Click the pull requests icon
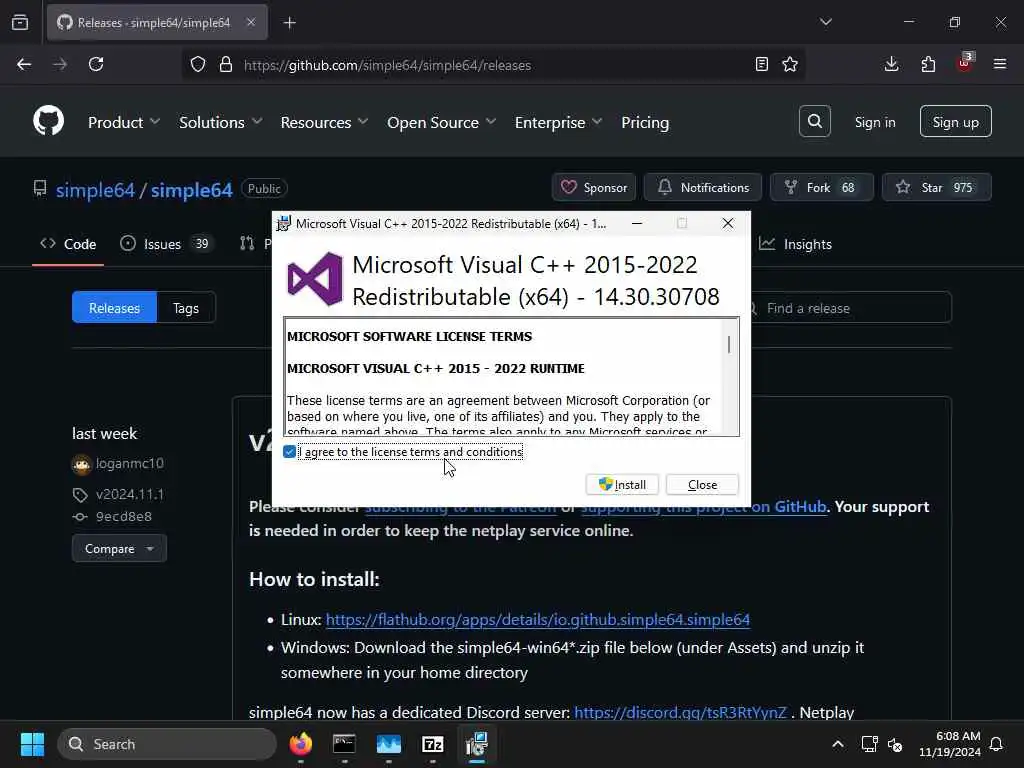1024x768 pixels. (247, 244)
